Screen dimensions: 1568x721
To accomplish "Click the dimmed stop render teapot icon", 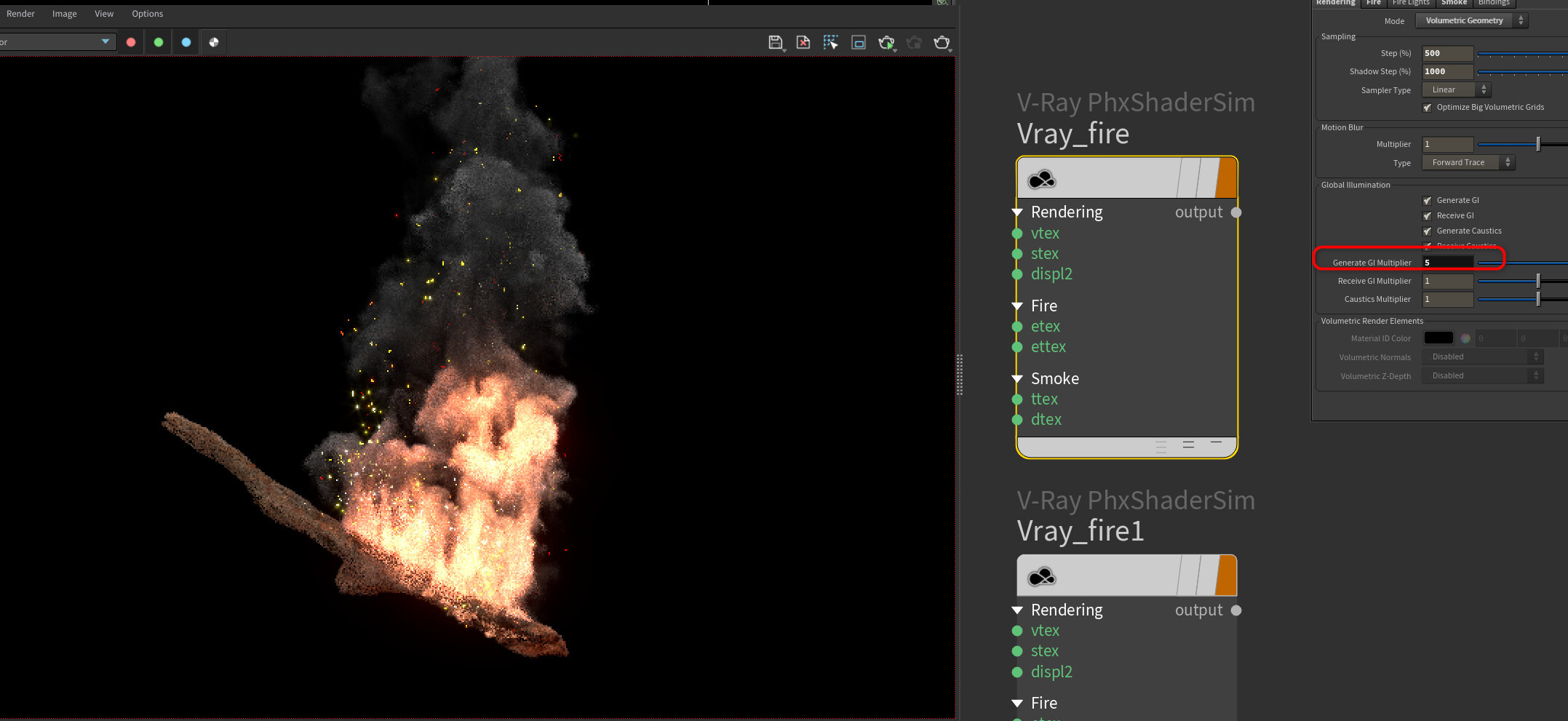I will click(915, 43).
